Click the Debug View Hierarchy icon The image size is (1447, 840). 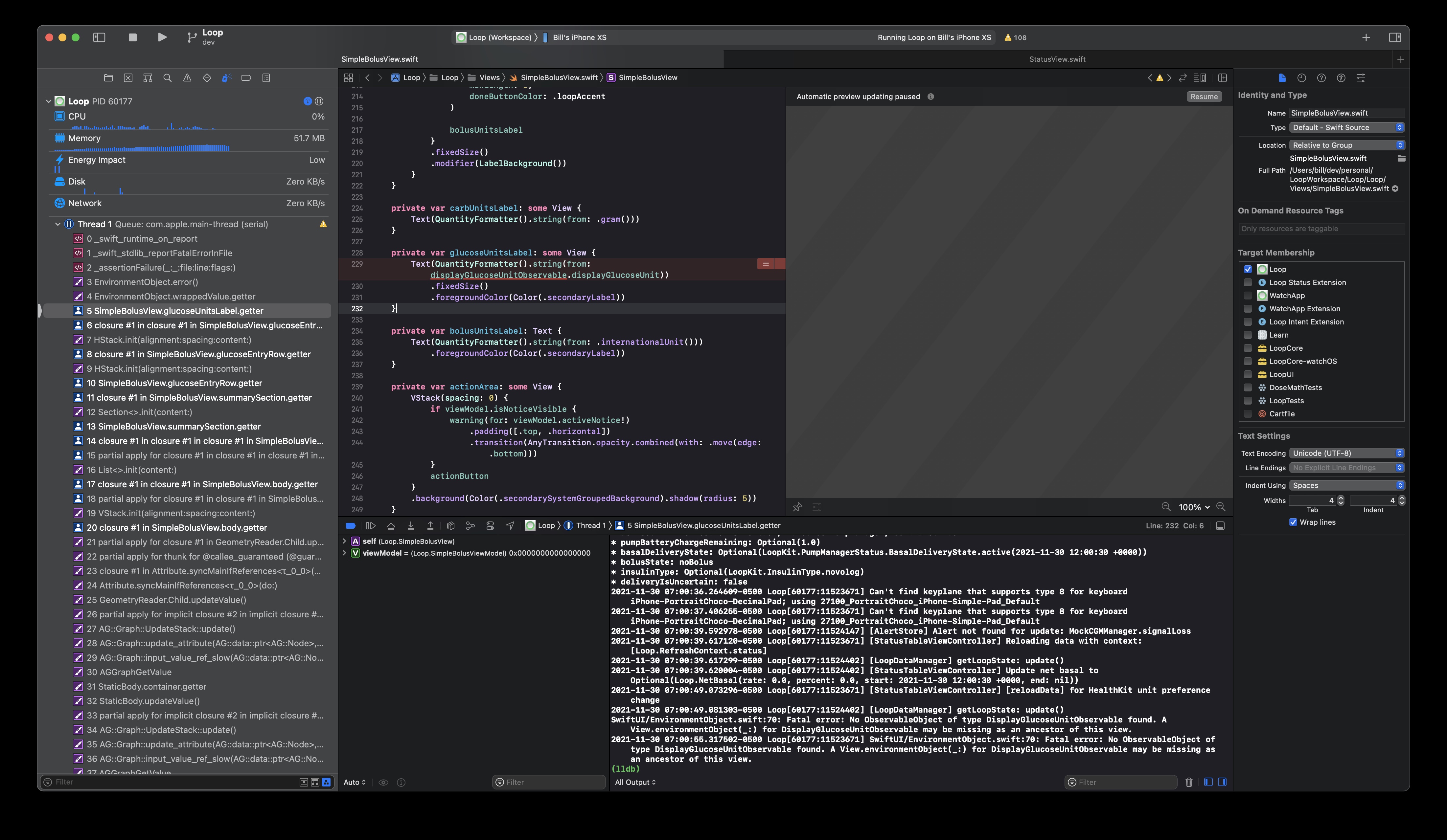[x=451, y=525]
